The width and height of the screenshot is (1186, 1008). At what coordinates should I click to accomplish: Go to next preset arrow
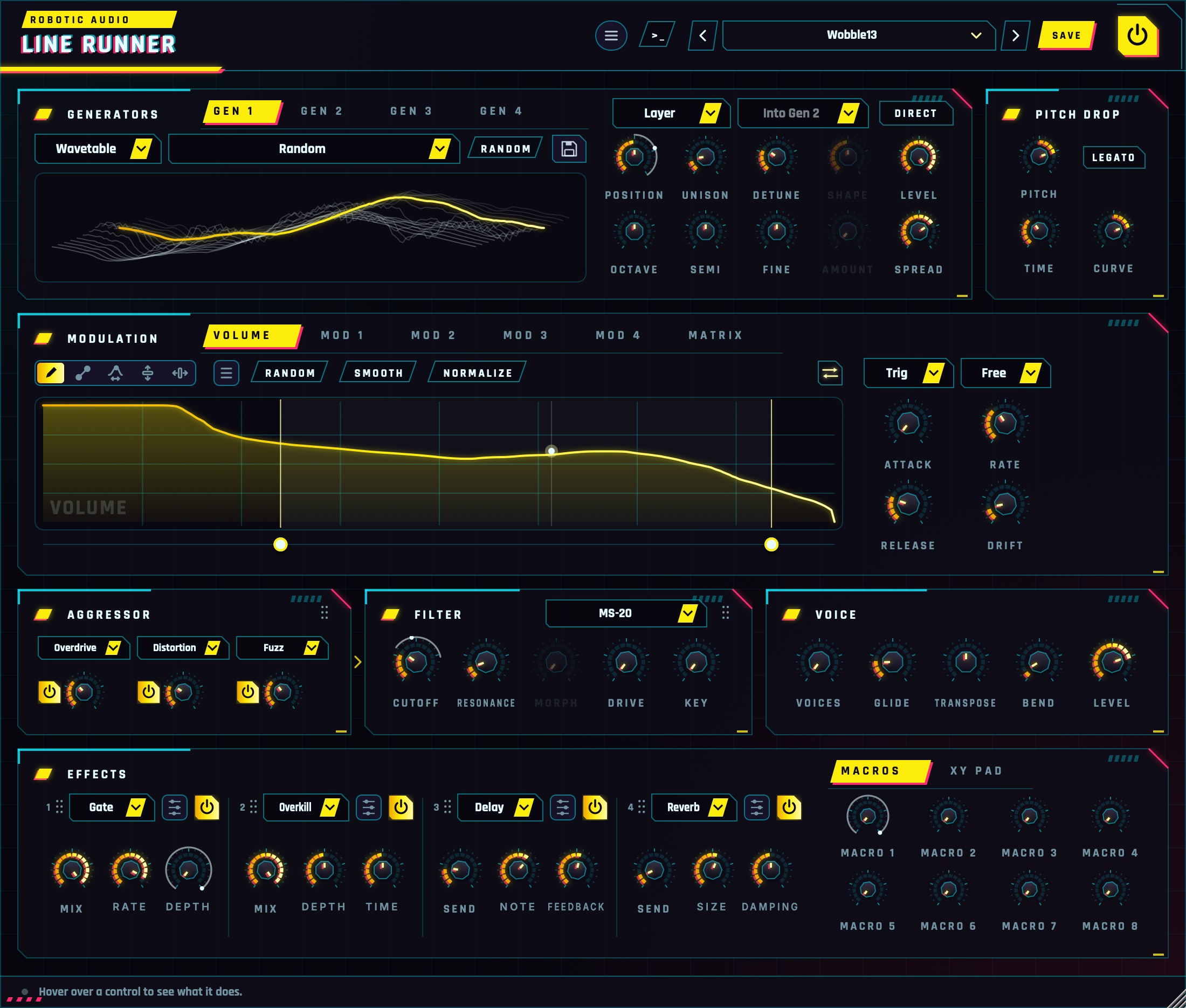(x=1015, y=36)
